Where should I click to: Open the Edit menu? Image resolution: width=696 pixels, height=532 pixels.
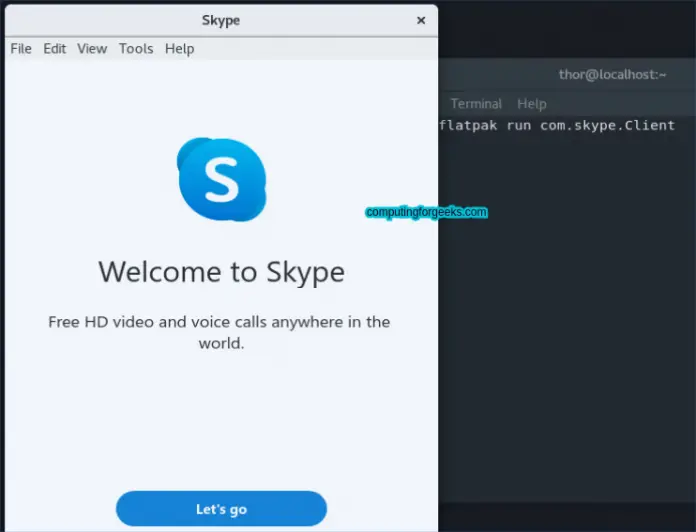(54, 48)
